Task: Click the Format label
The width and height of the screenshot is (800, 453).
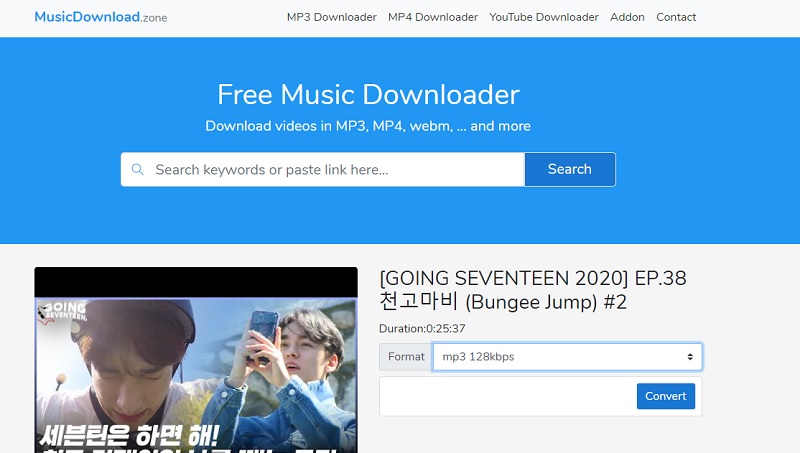Action: [406, 357]
